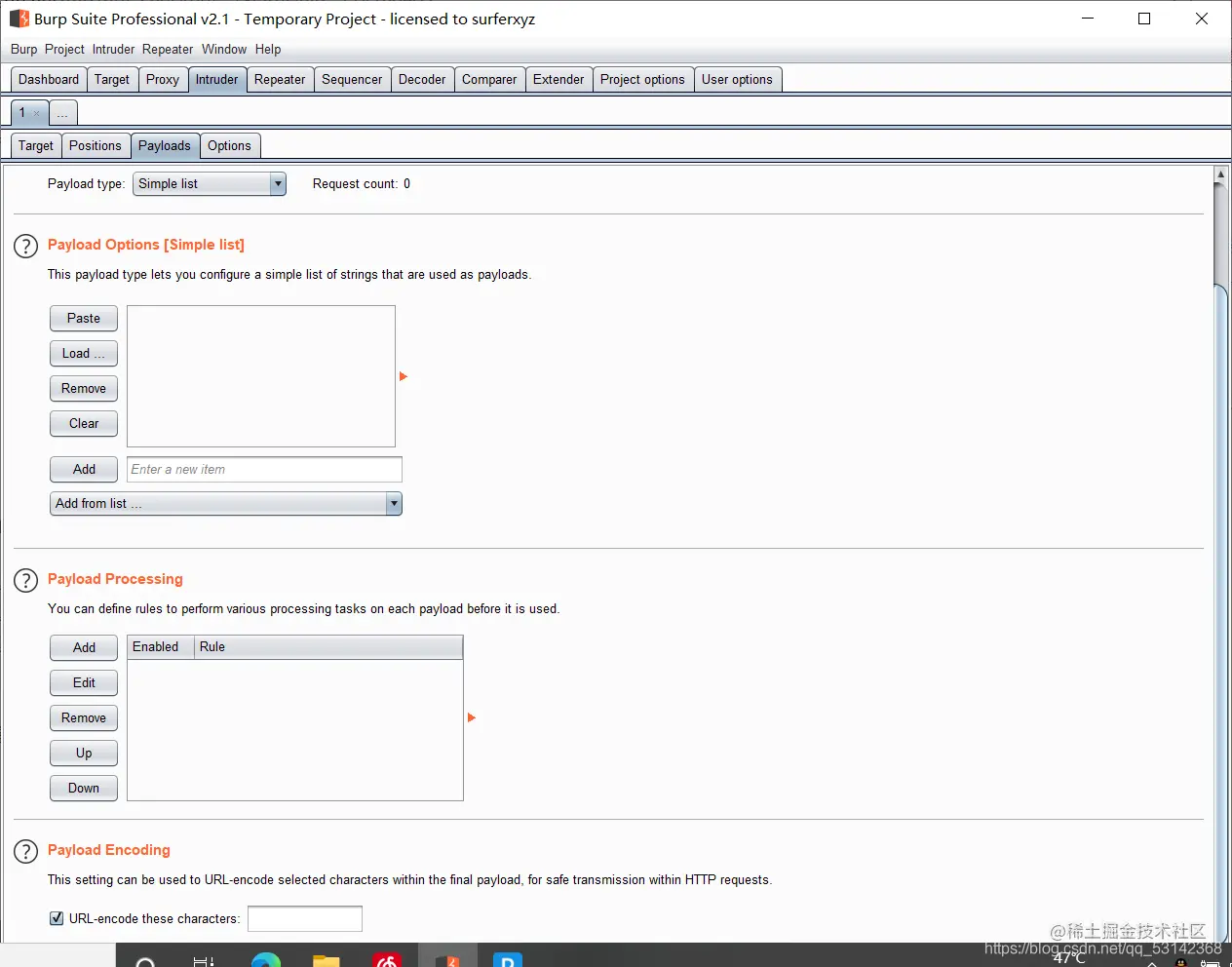Click the Enabled column header

161,647
